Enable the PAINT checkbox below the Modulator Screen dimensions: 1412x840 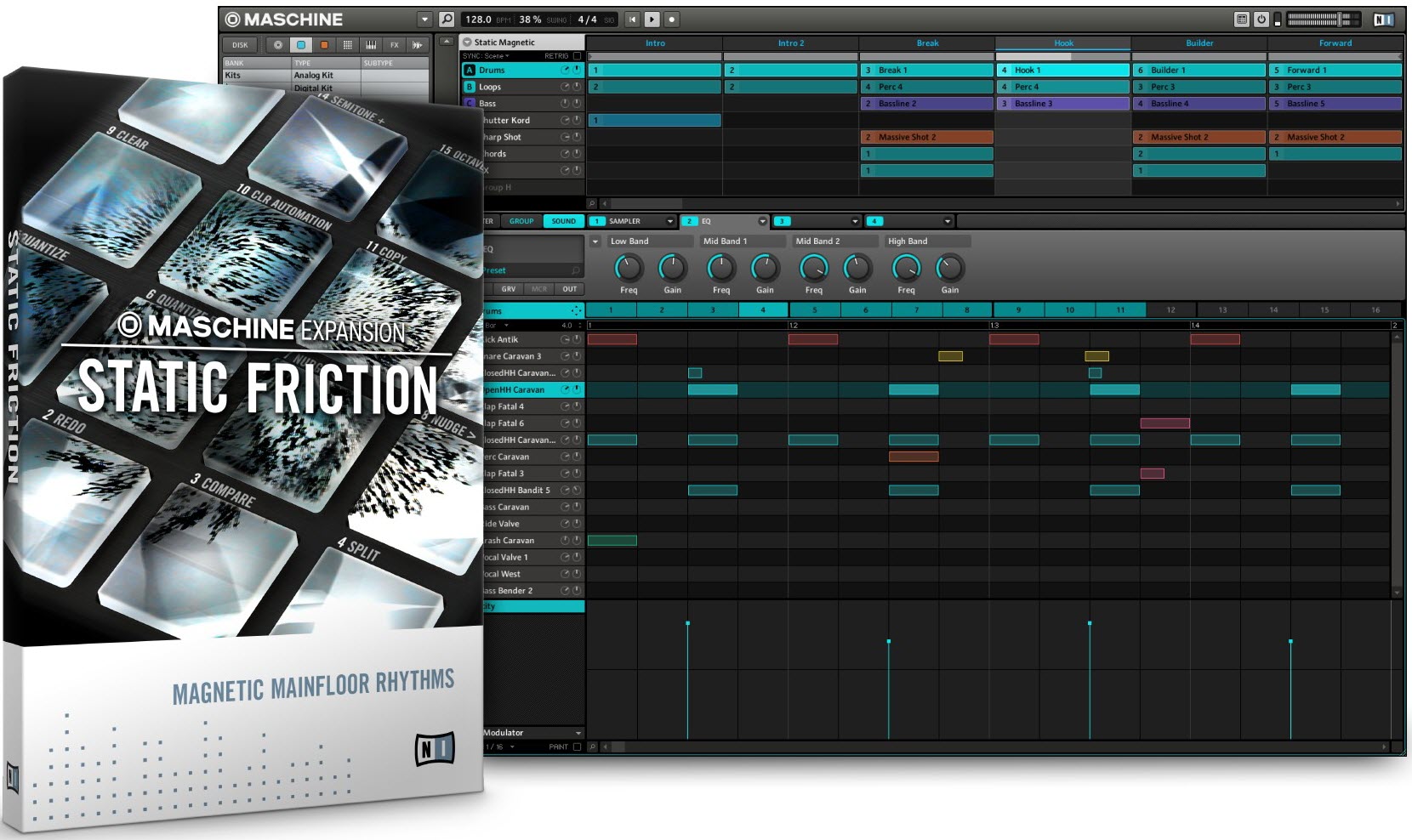pyautogui.click(x=577, y=747)
